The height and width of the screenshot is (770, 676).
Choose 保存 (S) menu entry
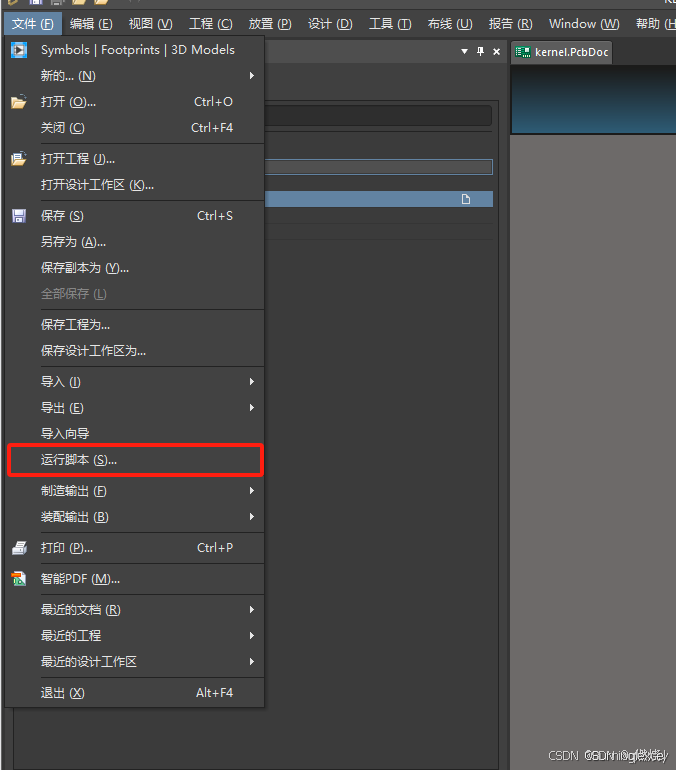coord(135,216)
